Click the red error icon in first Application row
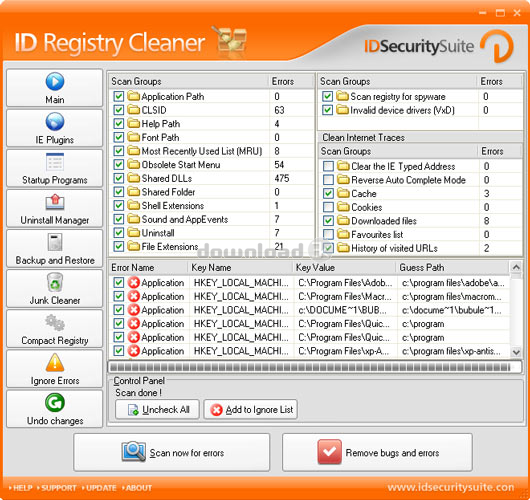The height and width of the screenshot is (500, 530). pos(134,283)
